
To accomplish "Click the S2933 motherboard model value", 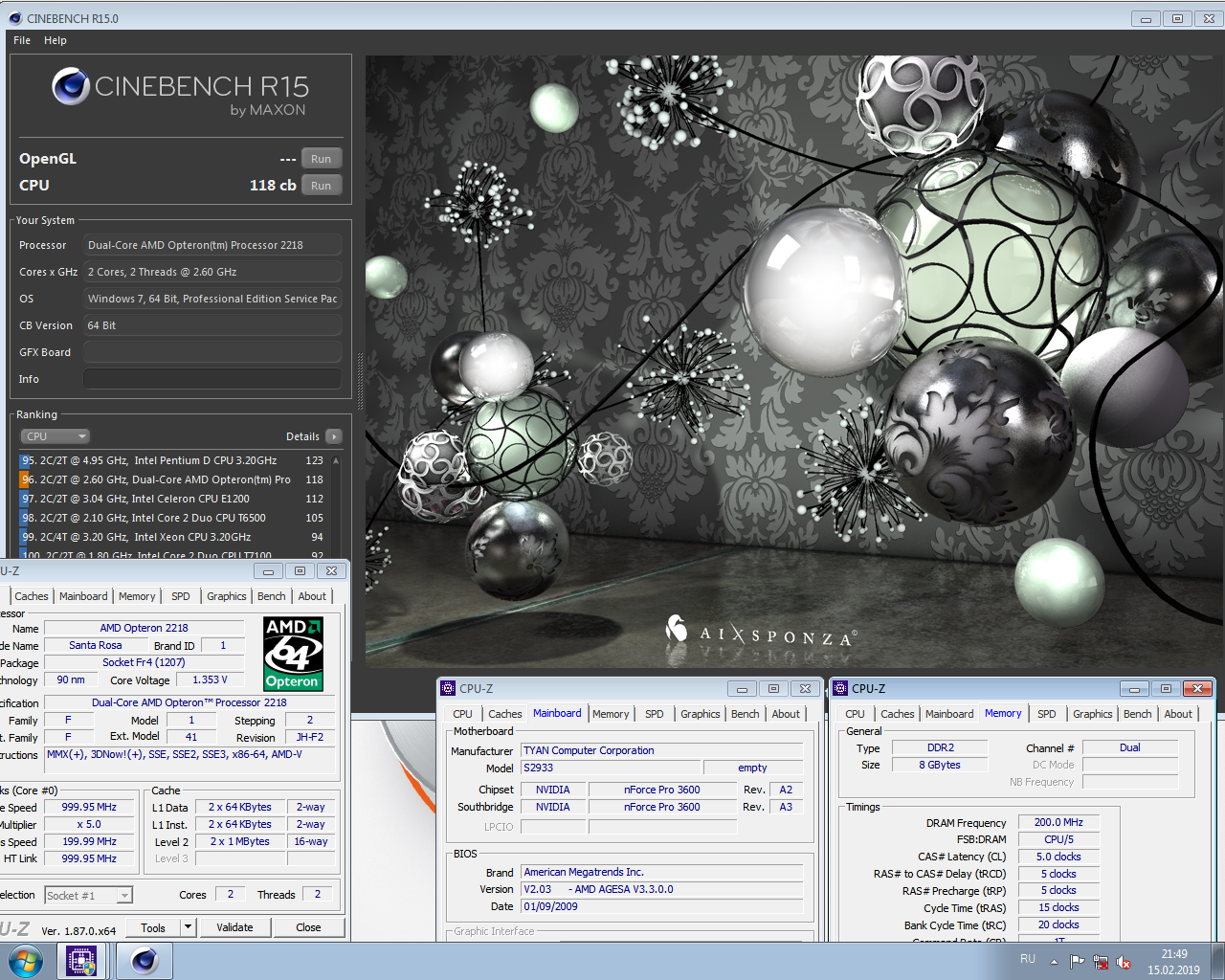I will click(x=611, y=768).
